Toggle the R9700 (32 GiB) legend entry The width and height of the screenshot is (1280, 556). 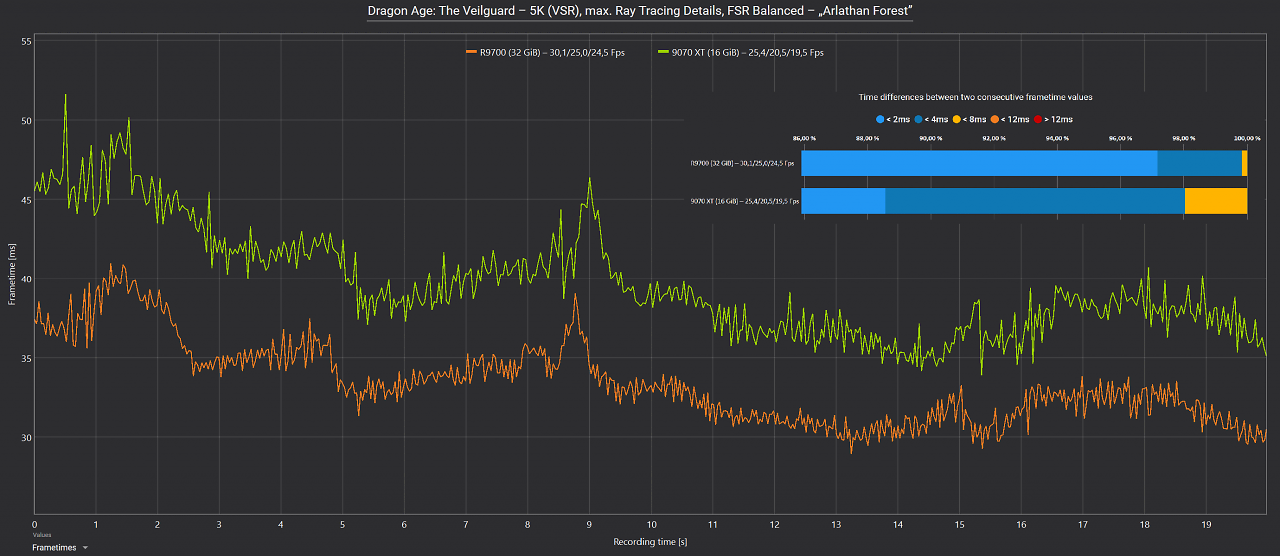[x=545, y=52]
